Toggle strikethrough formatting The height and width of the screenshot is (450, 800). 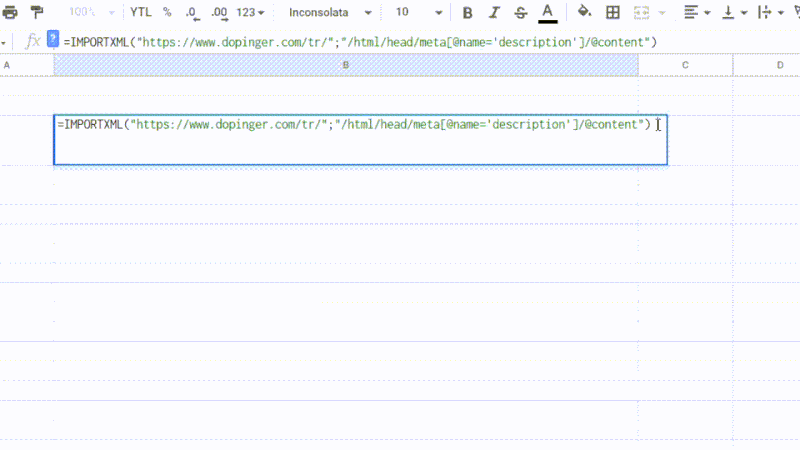tap(520, 13)
